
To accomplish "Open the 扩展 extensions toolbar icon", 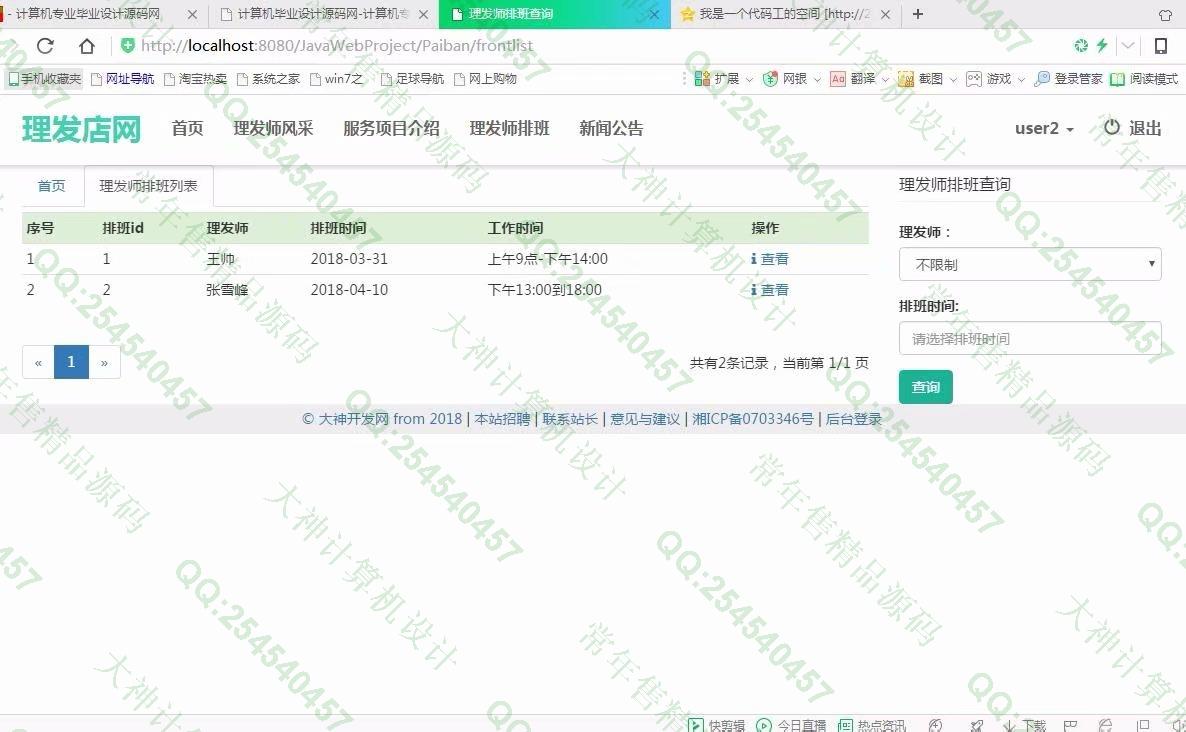I will (701, 79).
